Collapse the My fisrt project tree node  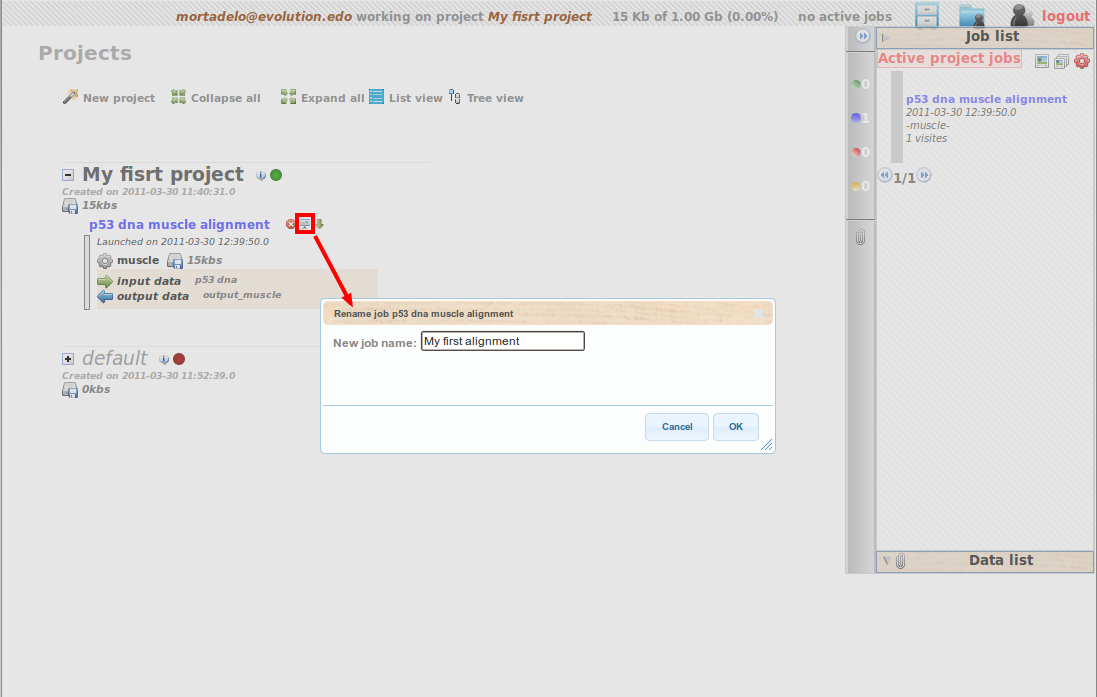pos(68,175)
